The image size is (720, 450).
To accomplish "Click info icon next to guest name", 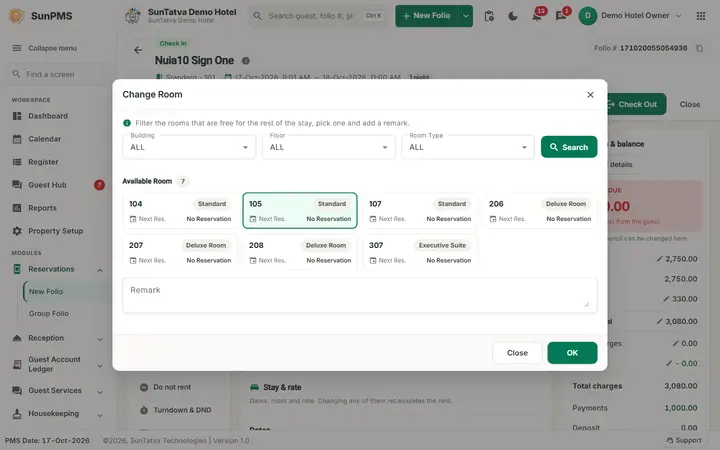I will point(246,61).
